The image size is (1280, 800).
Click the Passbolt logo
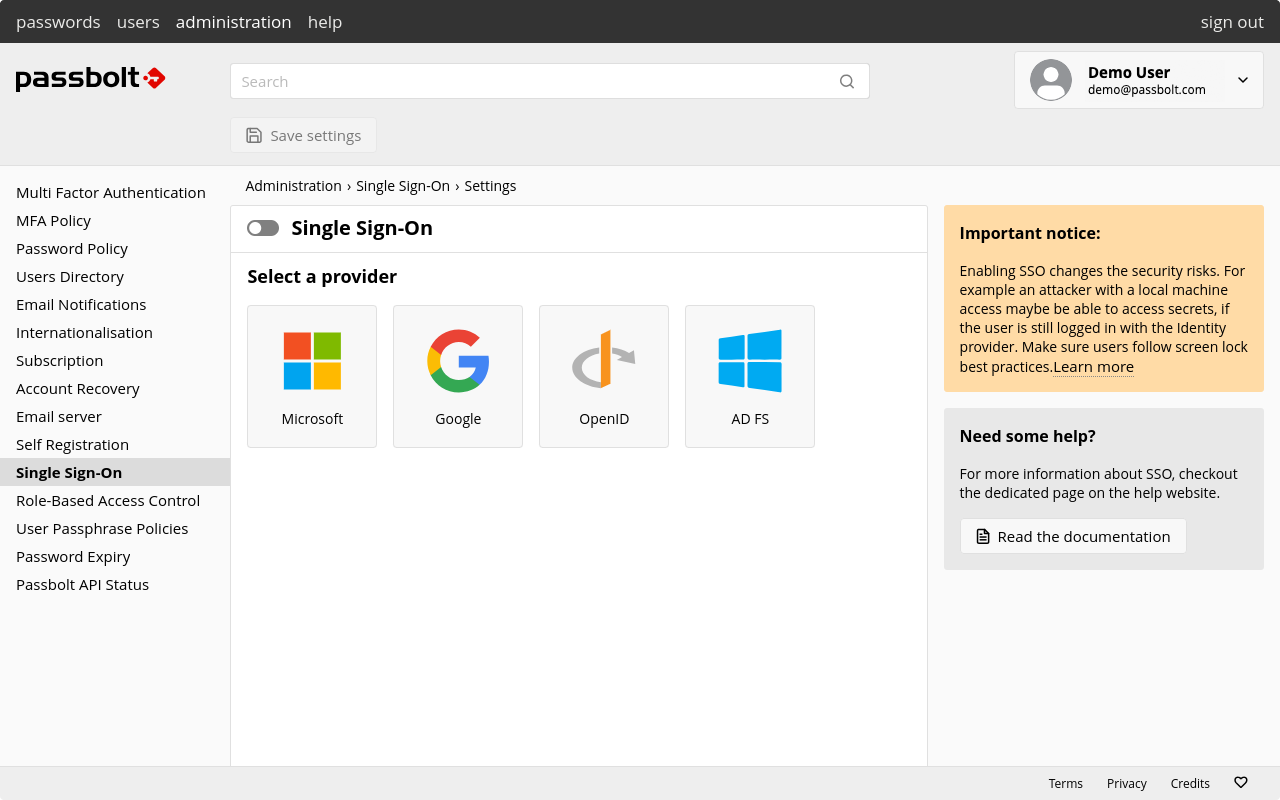coord(91,79)
